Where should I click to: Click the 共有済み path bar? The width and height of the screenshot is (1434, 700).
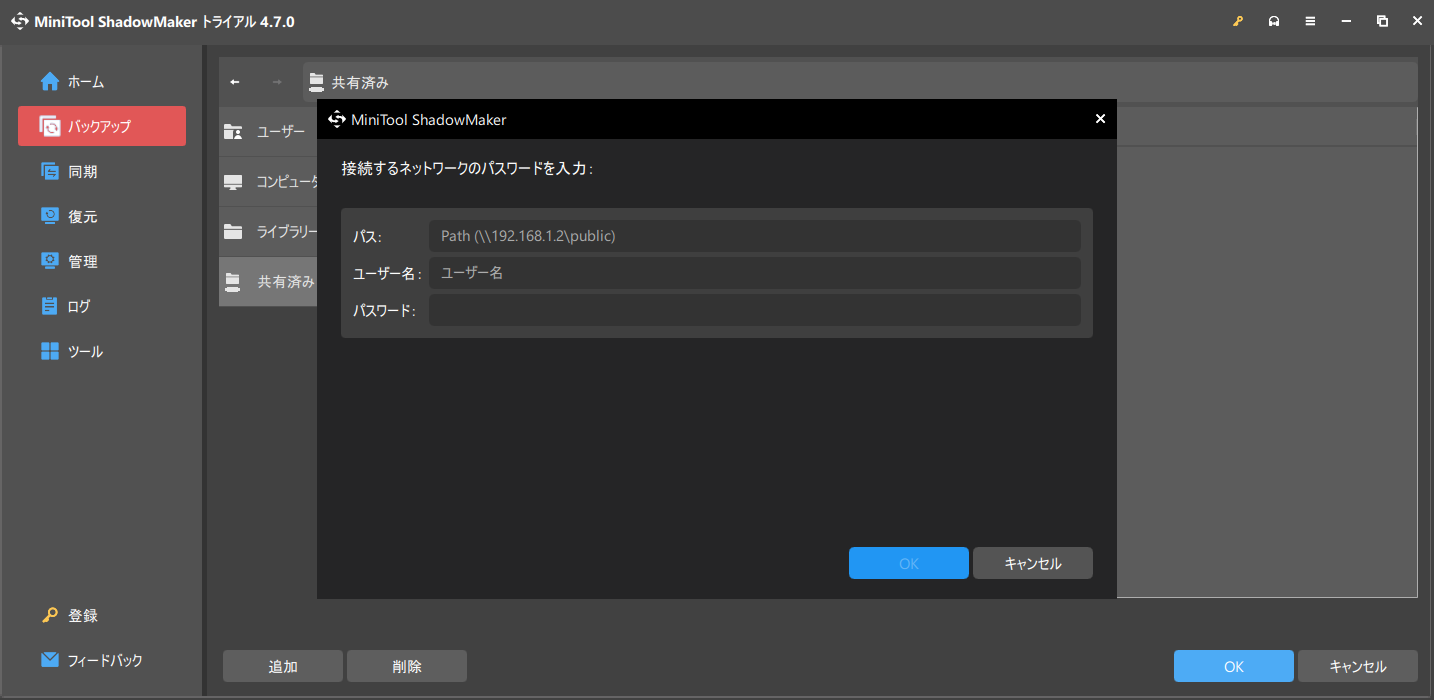tap(860, 82)
